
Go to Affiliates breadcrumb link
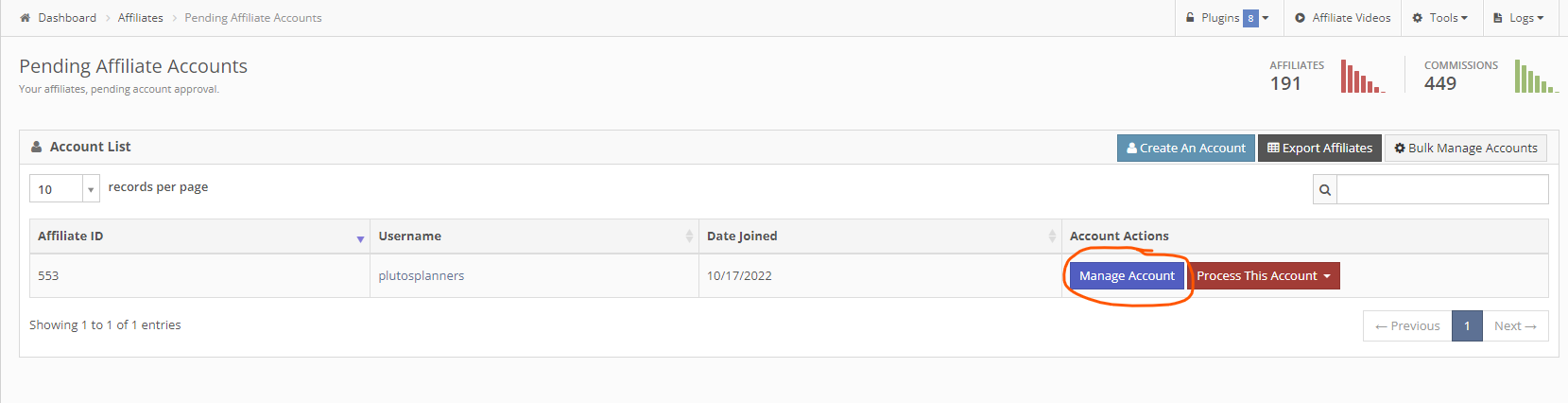[x=140, y=18]
